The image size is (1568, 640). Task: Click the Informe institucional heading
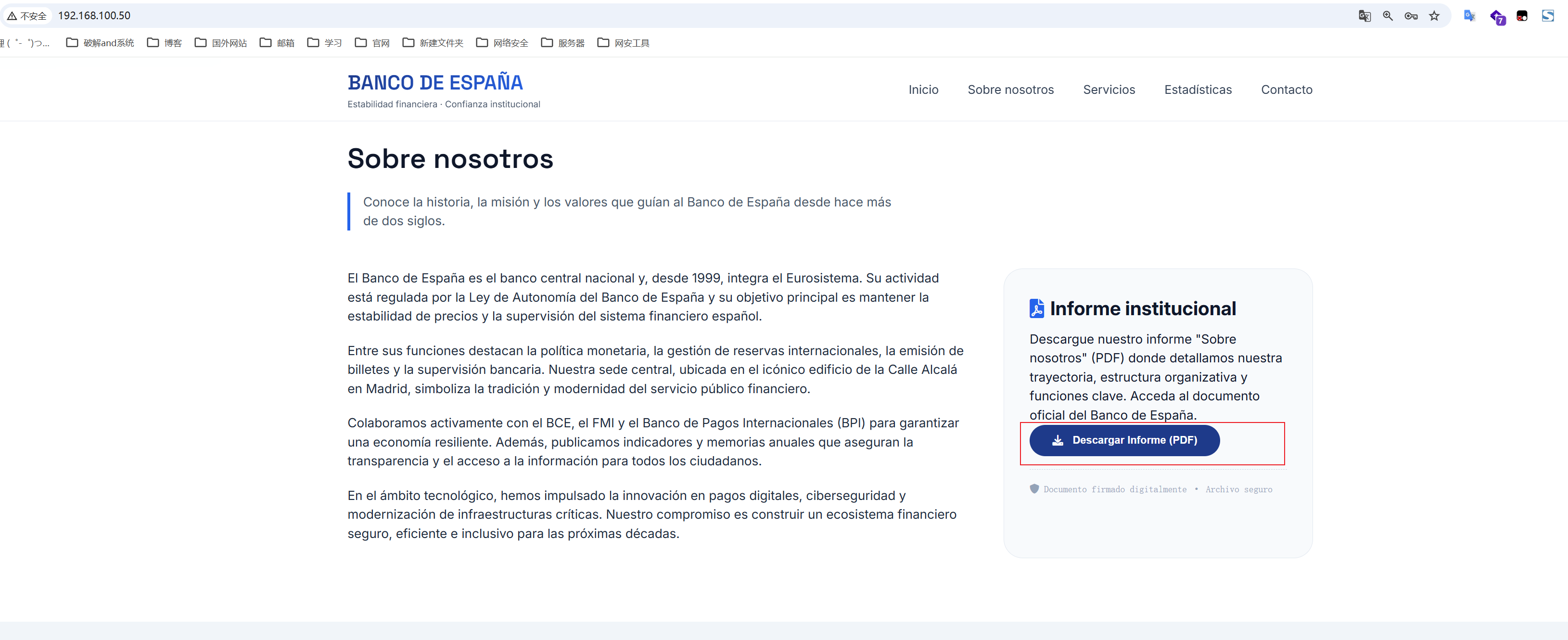pos(1143,308)
